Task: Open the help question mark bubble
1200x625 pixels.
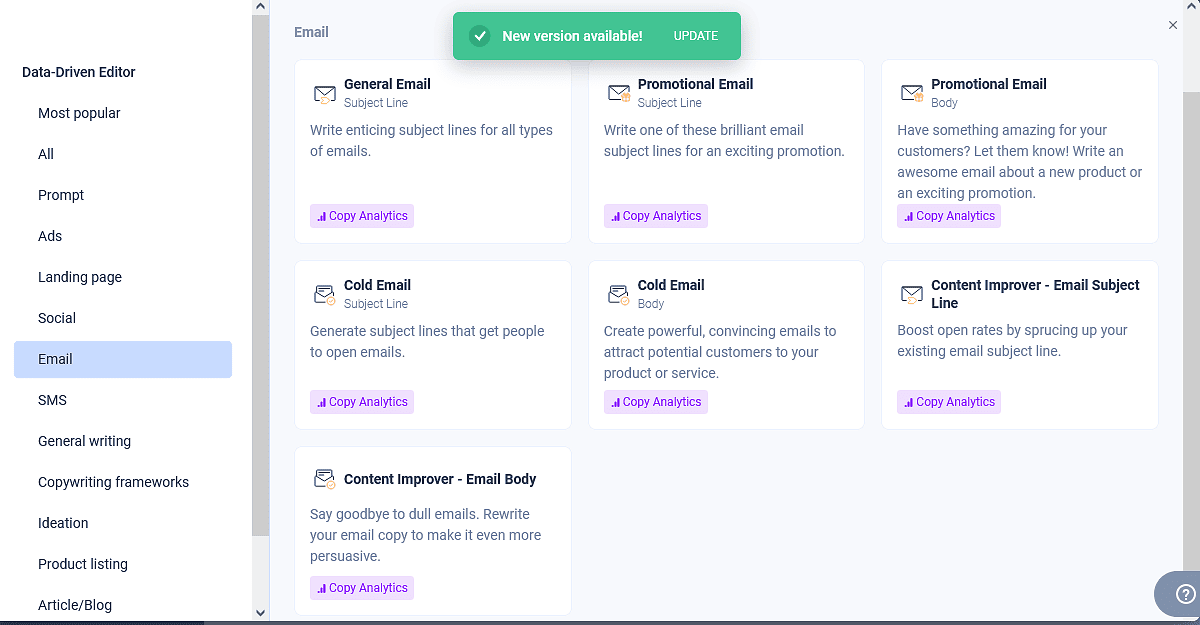Action: pyautogui.click(x=1186, y=594)
